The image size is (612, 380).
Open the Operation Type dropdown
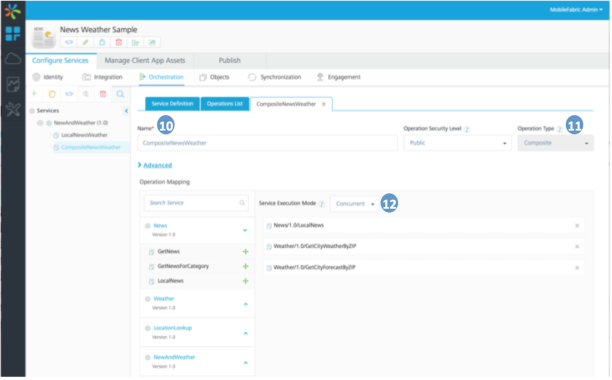[555, 143]
